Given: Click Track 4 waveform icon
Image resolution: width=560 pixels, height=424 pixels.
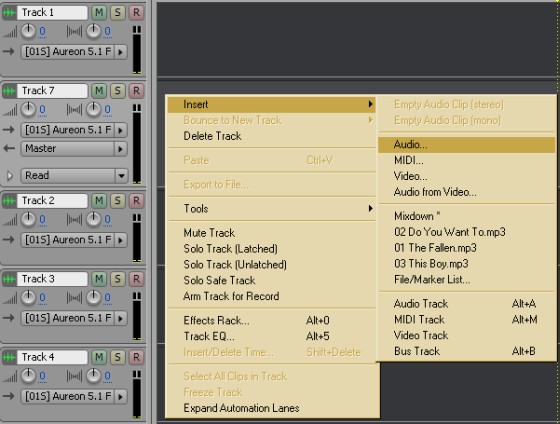Looking at the screenshot, I should coord(9,357).
